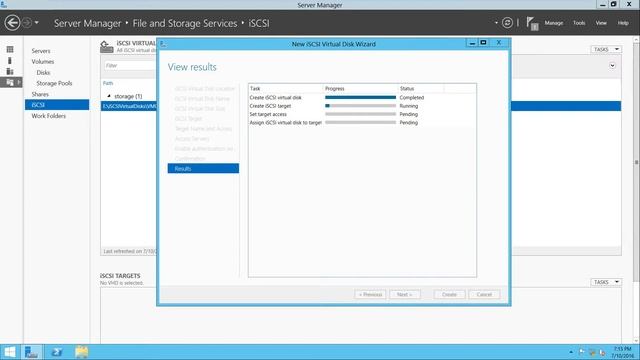Screen dimensions: 640x360
Task: Click the Path column header
Action: pos(108,83)
